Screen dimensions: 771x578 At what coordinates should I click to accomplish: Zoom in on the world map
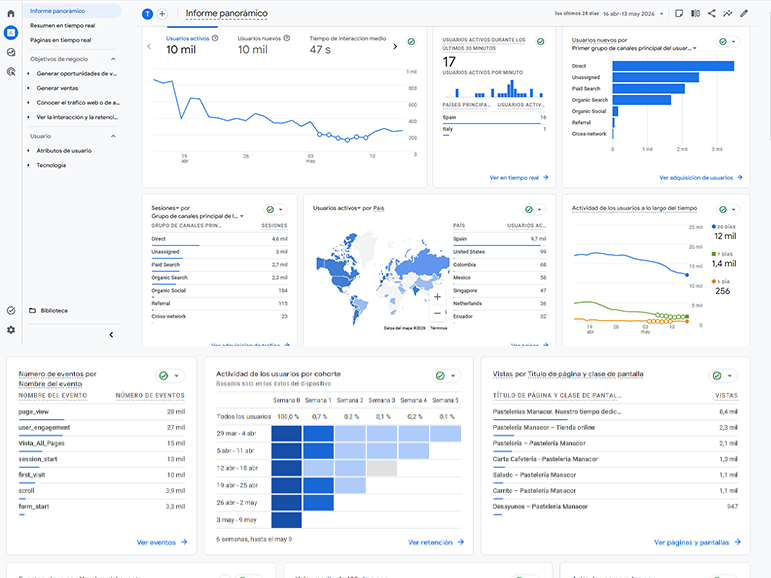(x=437, y=297)
